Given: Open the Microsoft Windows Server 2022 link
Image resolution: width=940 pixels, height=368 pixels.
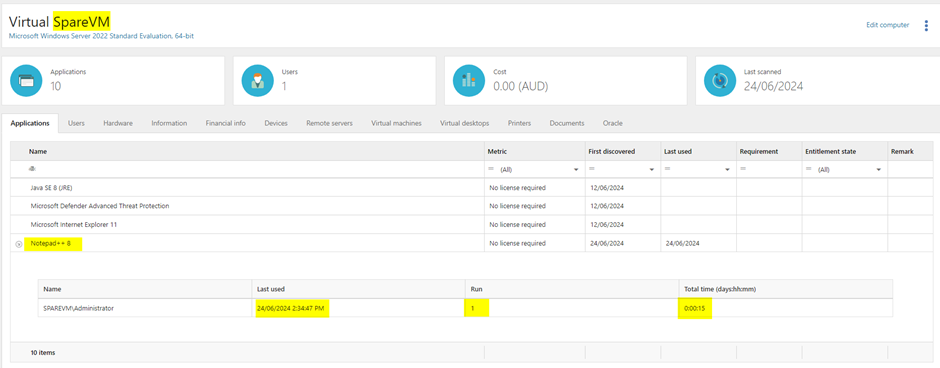Looking at the screenshot, I should point(101,36).
